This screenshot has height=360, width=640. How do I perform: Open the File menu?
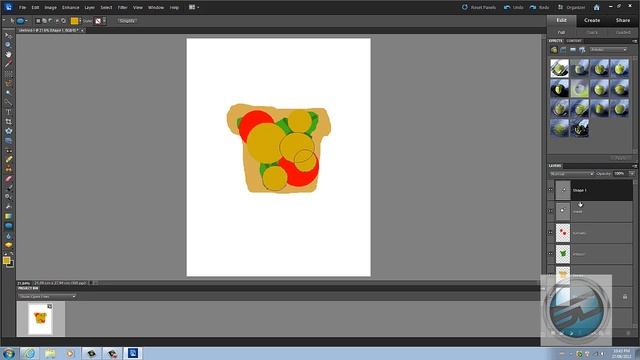point(22,7)
